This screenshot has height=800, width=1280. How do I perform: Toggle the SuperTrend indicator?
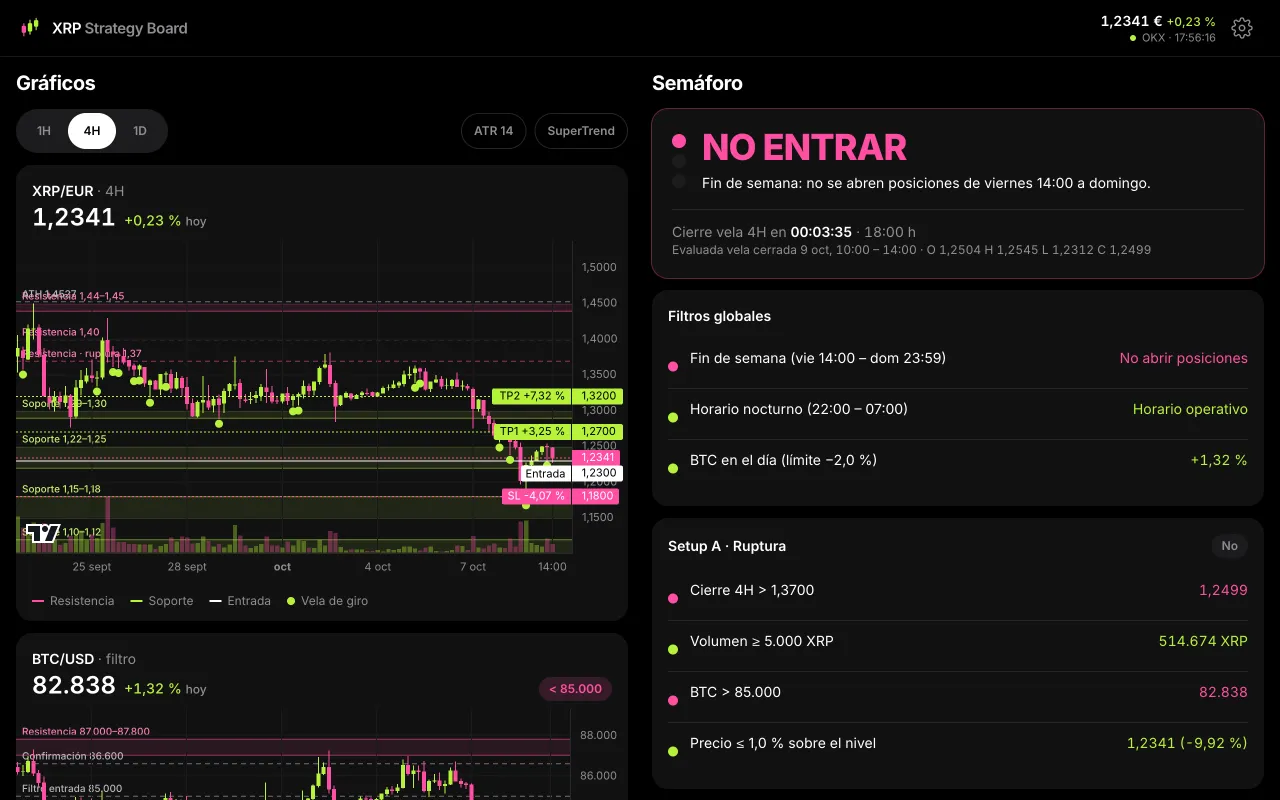coord(581,131)
